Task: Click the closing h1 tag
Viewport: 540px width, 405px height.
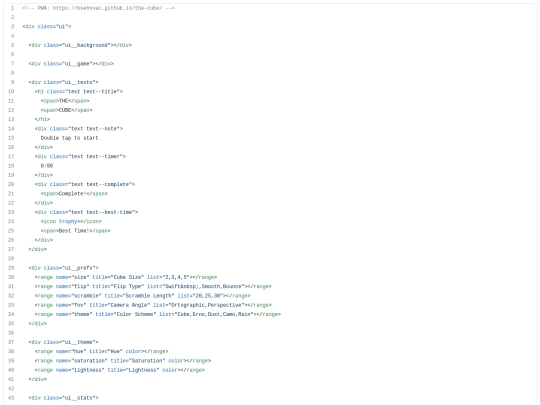Action: pyautogui.click(x=42, y=120)
